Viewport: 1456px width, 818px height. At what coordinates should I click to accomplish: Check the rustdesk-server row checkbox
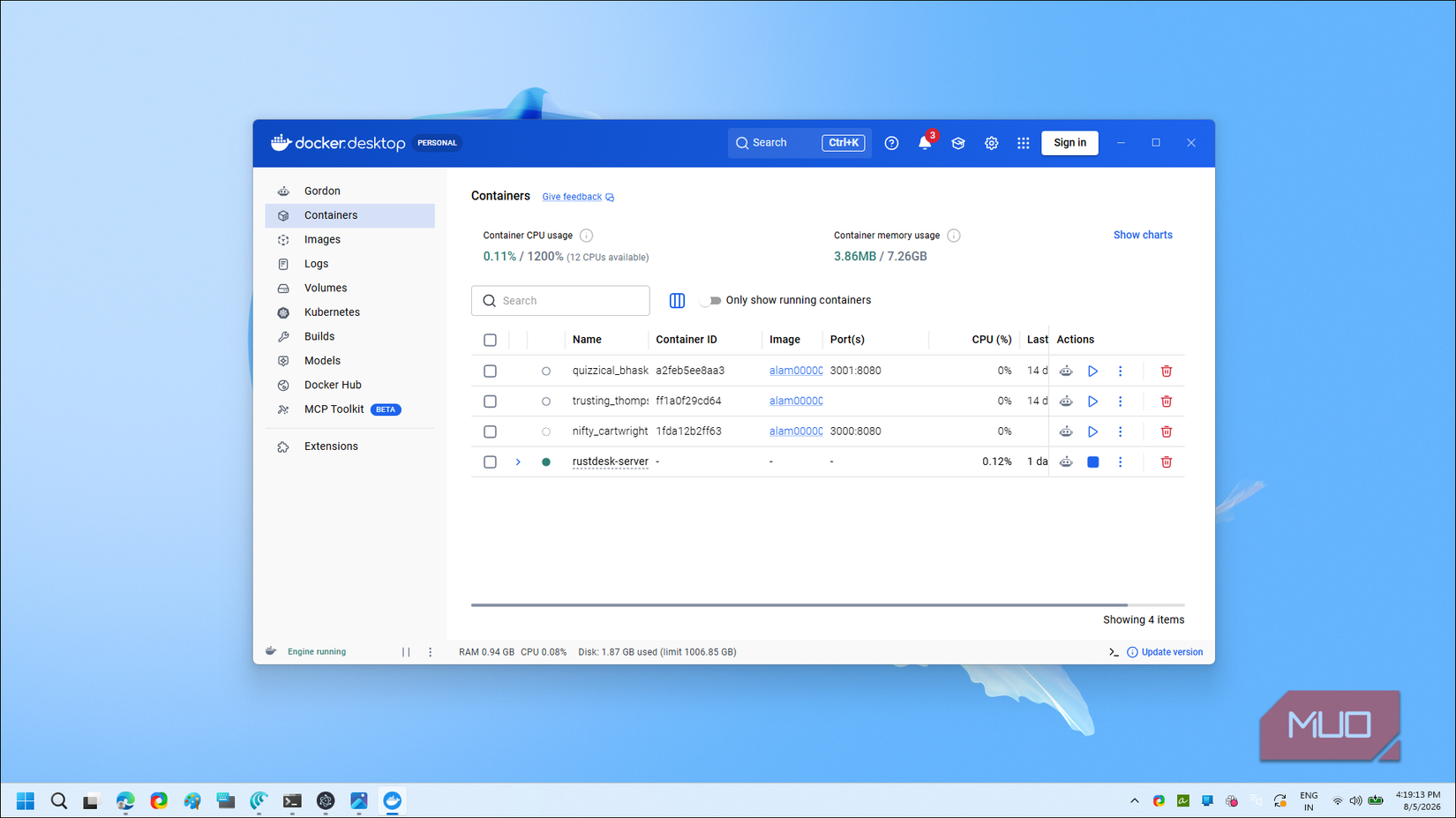tap(491, 462)
